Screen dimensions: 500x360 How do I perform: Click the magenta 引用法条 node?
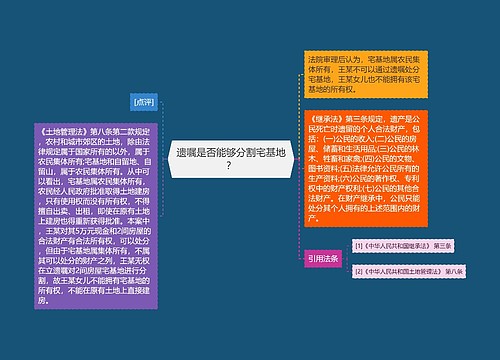point(323,258)
